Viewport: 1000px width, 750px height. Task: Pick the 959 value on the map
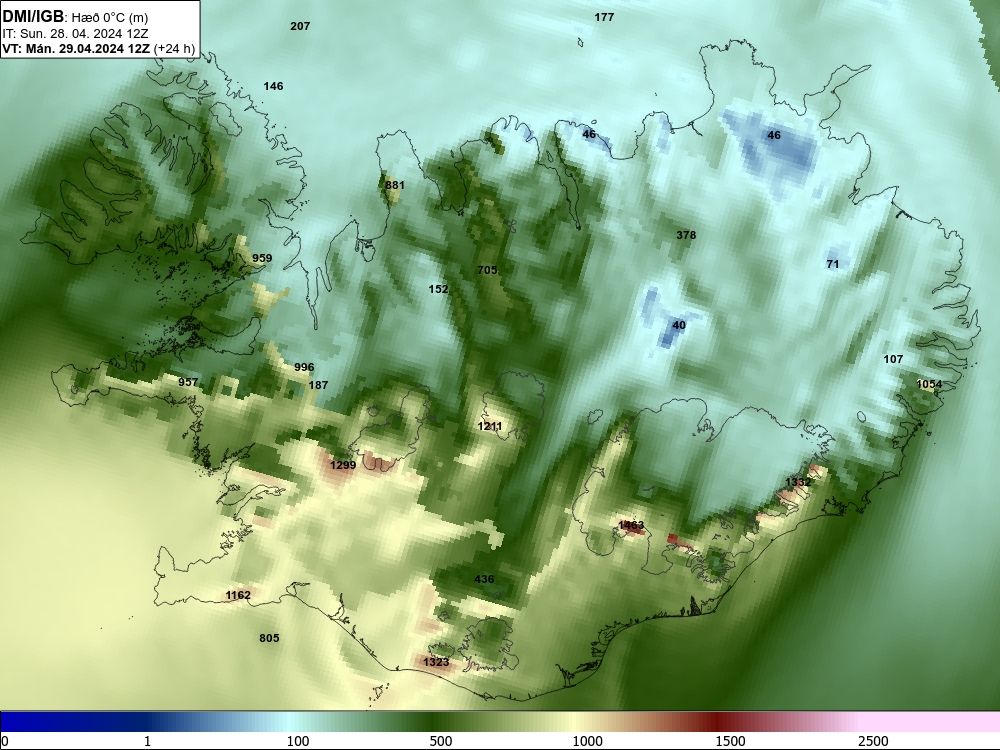coord(262,258)
